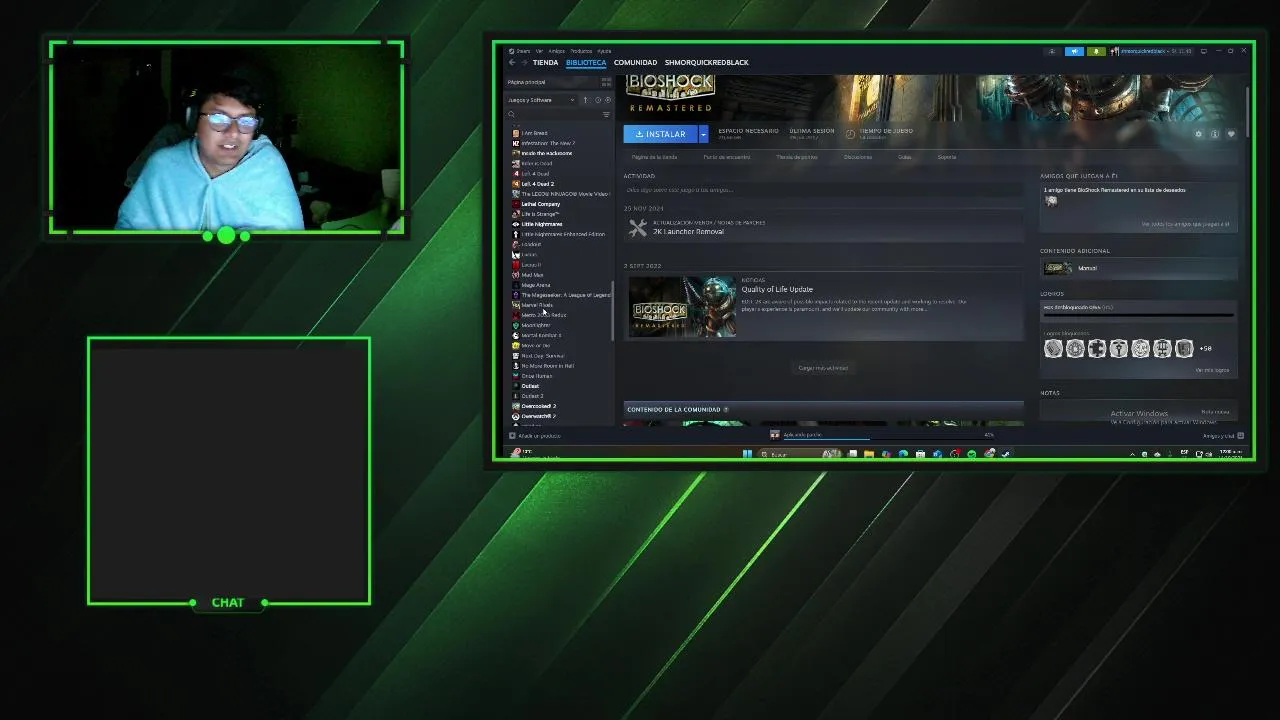Open the library filter options icon

click(x=606, y=114)
